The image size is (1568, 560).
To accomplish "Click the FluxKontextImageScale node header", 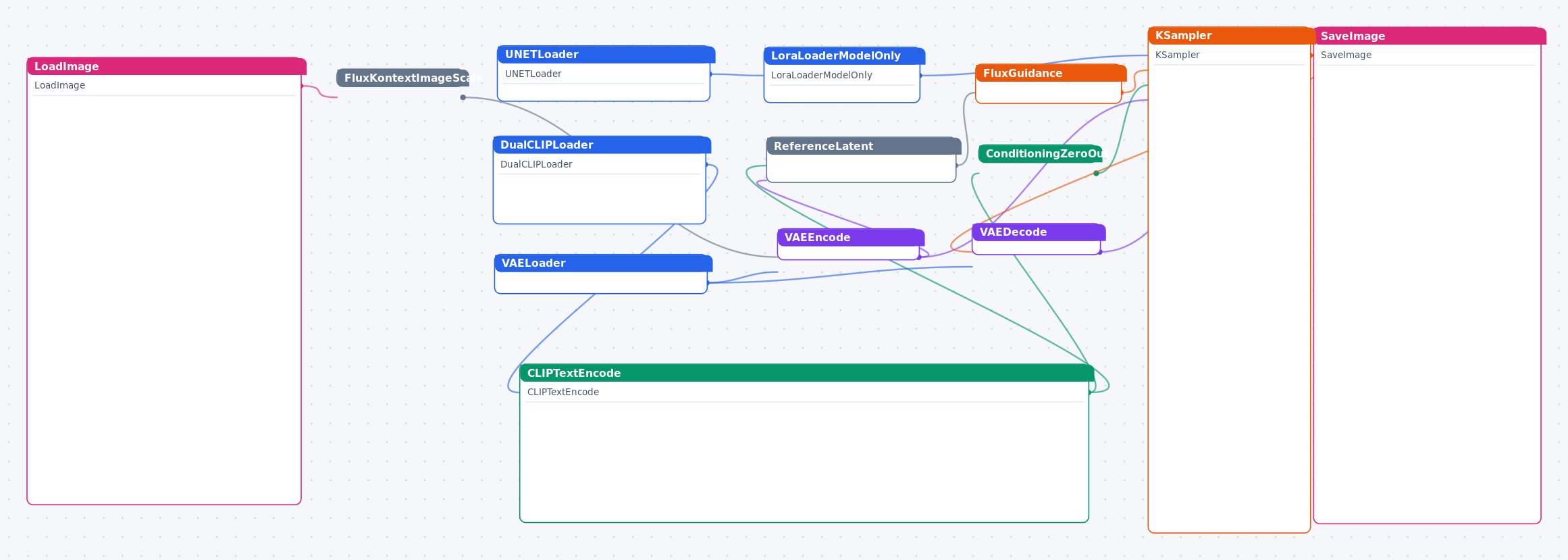I will 402,78.
